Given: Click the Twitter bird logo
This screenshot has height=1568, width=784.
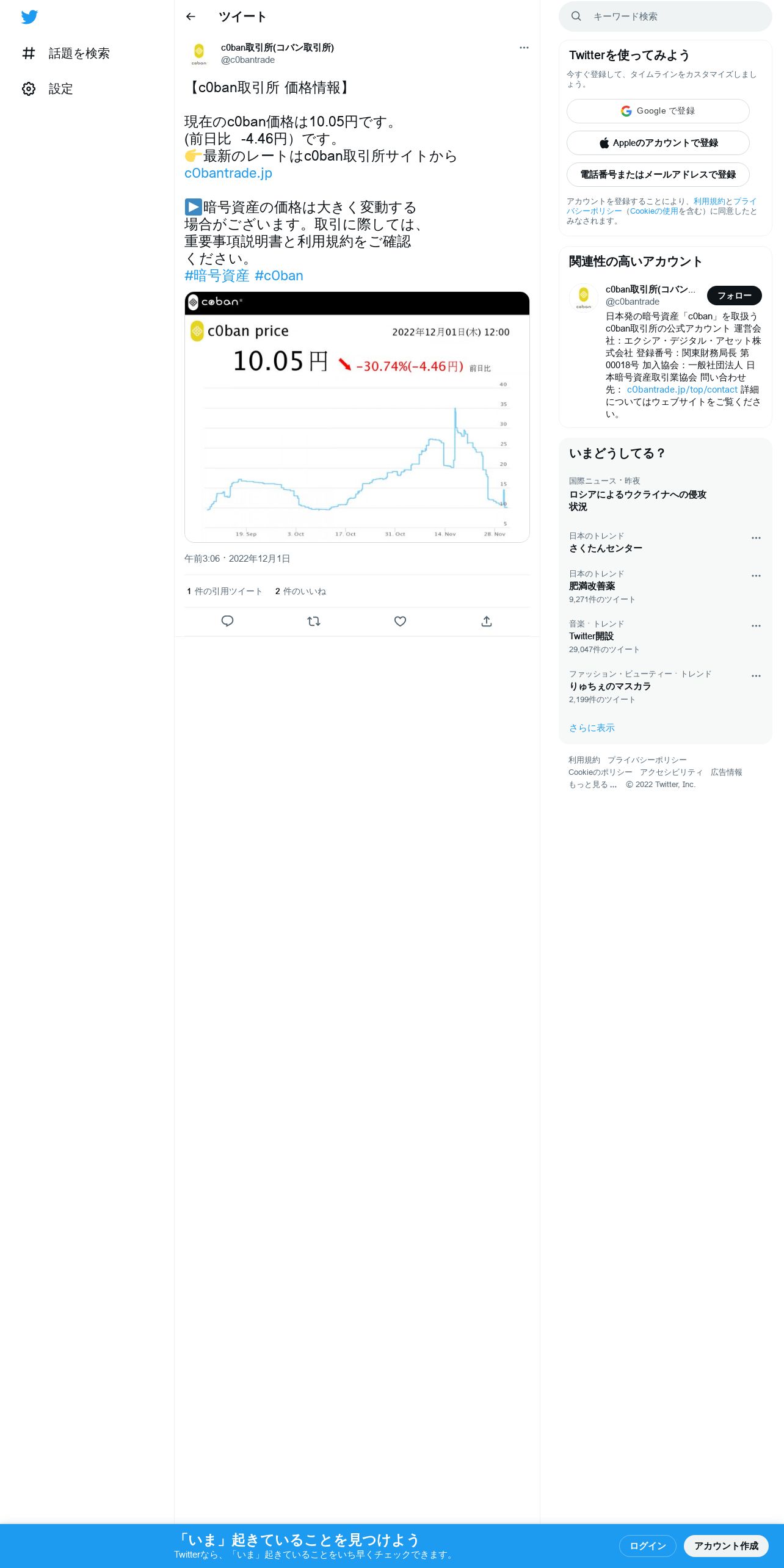Looking at the screenshot, I should click(x=29, y=17).
